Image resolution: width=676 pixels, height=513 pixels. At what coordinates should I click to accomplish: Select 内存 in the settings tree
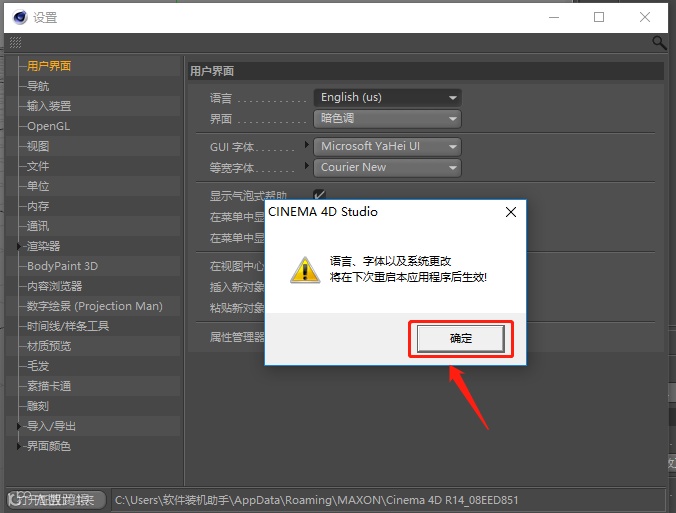pyautogui.click(x=38, y=206)
